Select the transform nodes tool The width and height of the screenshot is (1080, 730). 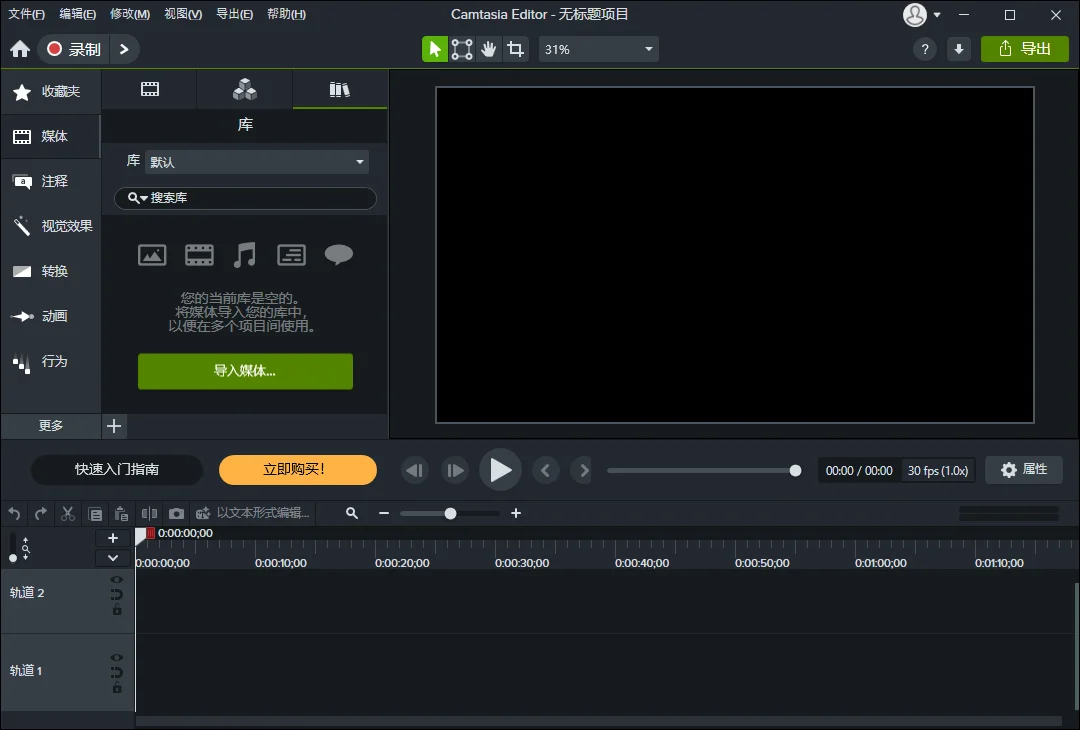pyautogui.click(x=461, y=49)
